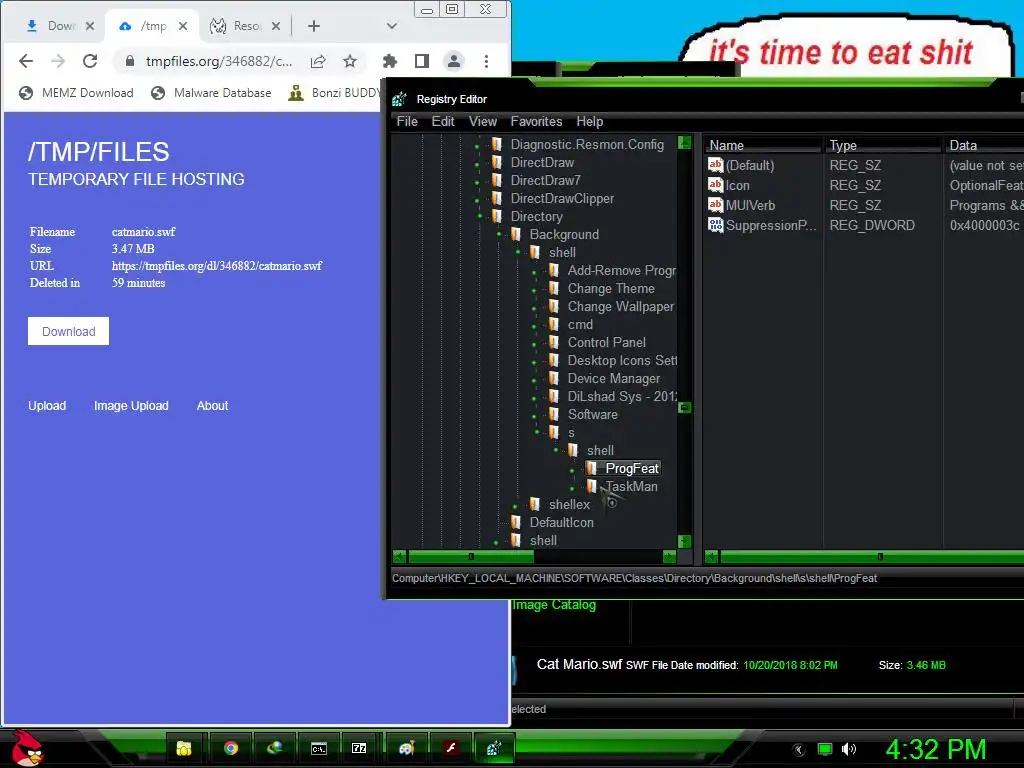
Task: Open File Explorer from the taskbar
Action: tap(184, 748)
